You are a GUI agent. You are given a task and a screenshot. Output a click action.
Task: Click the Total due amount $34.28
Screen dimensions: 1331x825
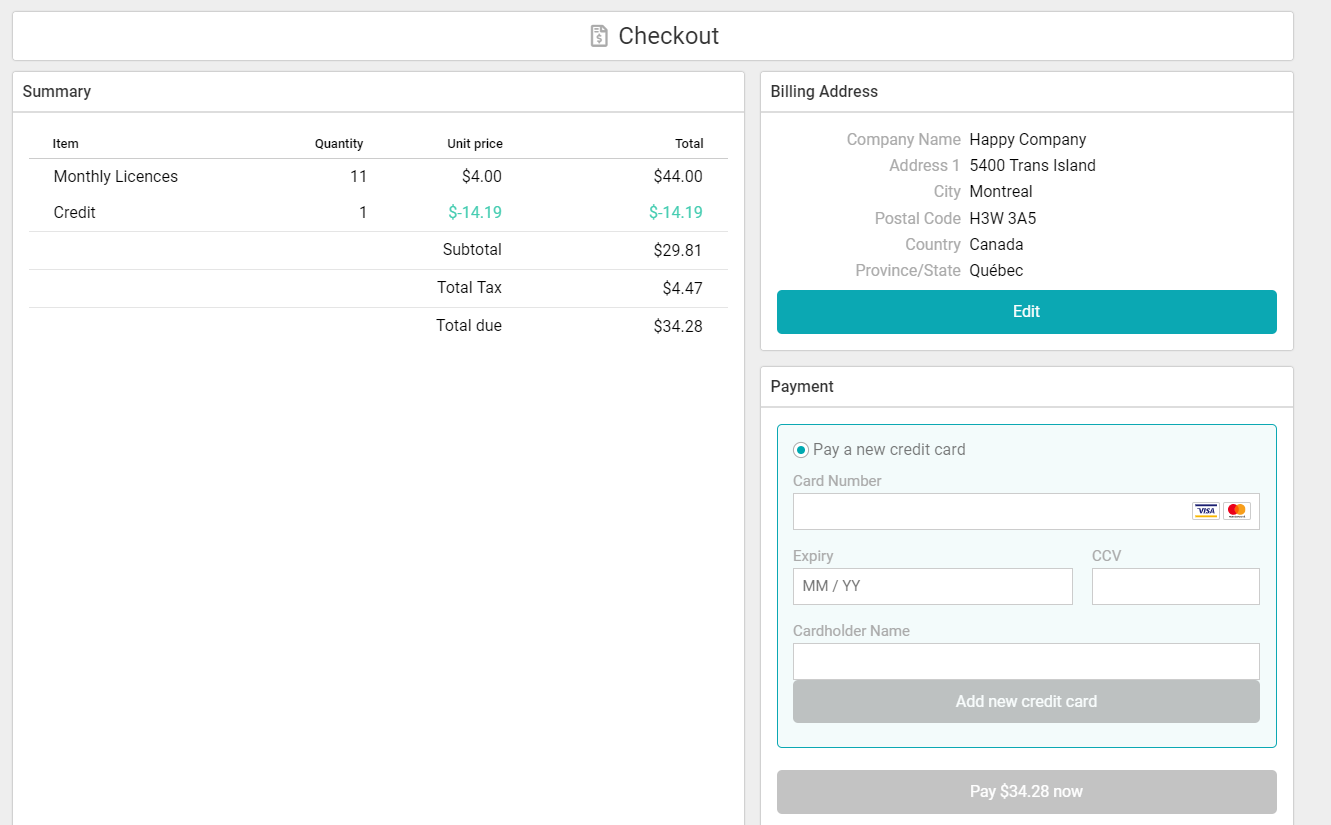coord(677,325)
